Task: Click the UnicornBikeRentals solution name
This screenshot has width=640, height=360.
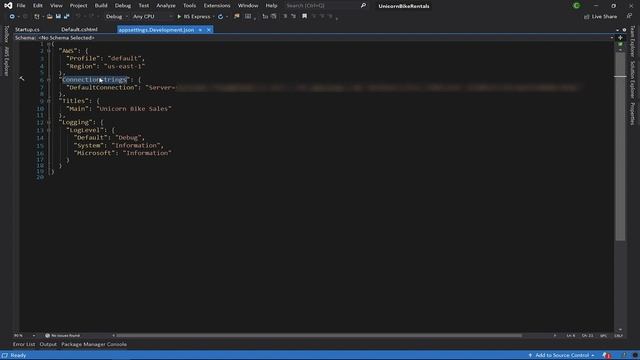Action: click(404, 6)
